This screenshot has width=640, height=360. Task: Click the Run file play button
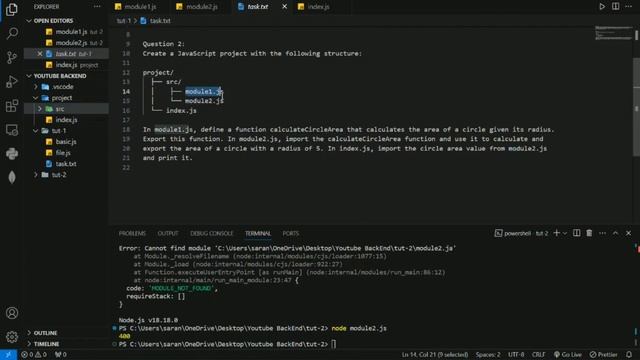pos(602,7)
